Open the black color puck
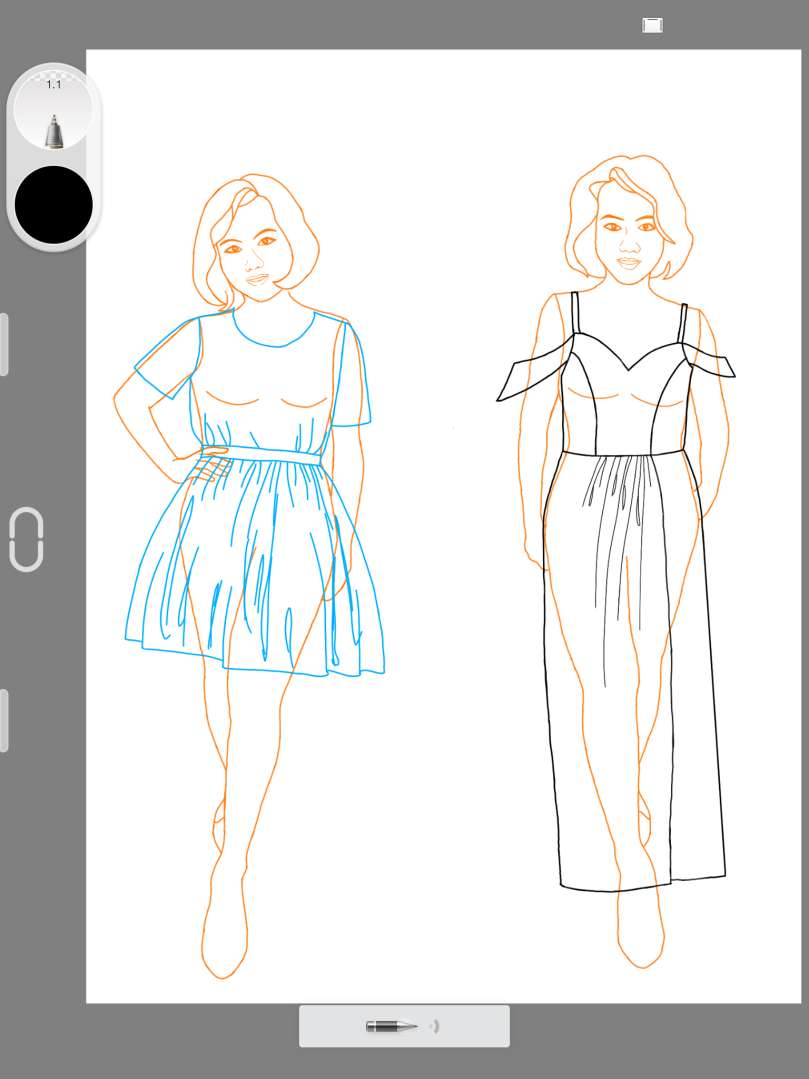This screenshot has width=809, height=1079. click(x=54, y=204)
